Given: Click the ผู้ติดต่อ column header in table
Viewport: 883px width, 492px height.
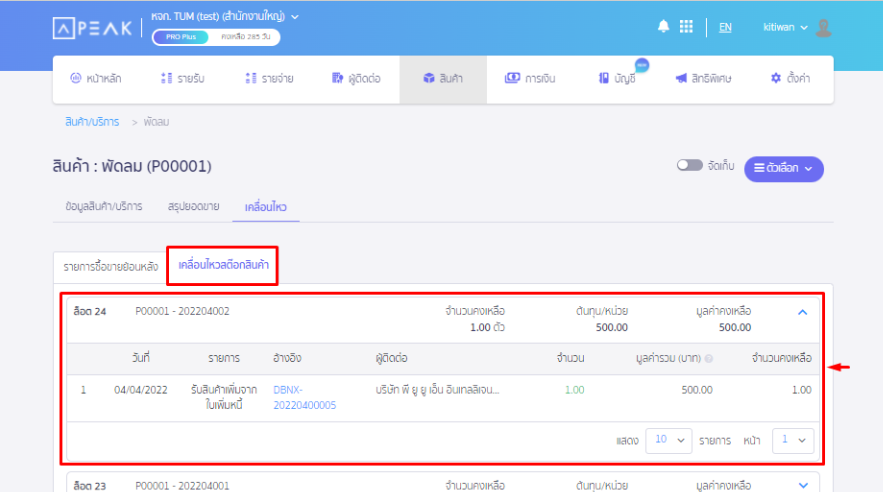Looking at the screenshot, I should point(391,358).
